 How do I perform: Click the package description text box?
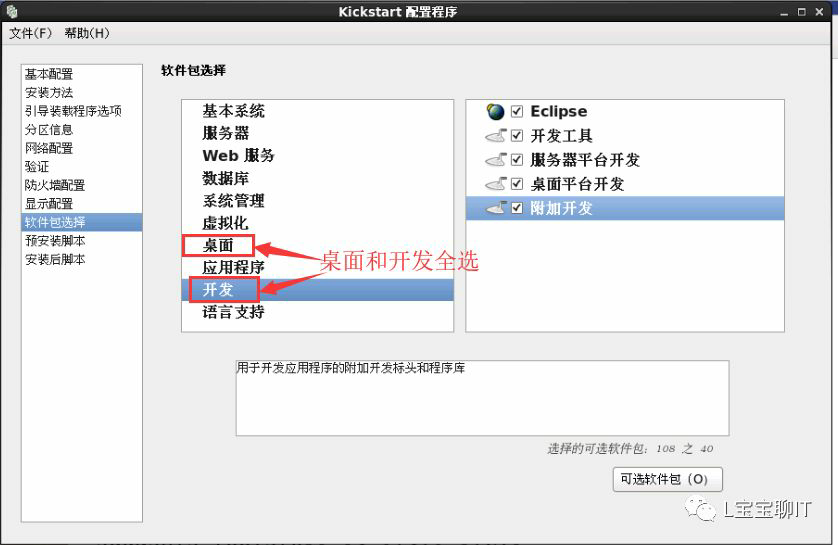[x=482, y=398]
